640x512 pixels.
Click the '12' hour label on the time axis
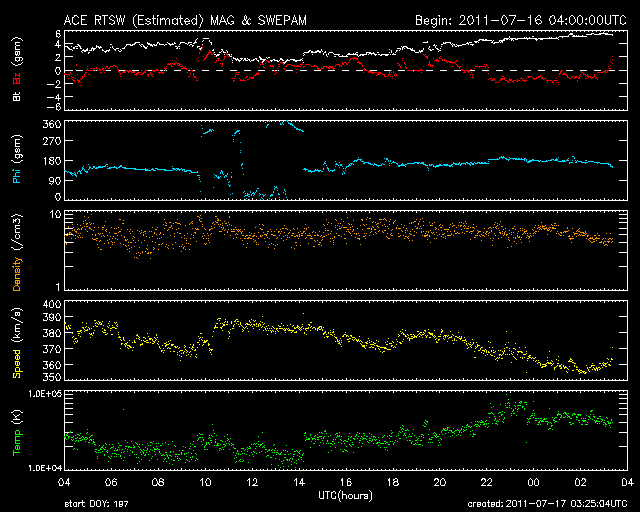(252, 483)
